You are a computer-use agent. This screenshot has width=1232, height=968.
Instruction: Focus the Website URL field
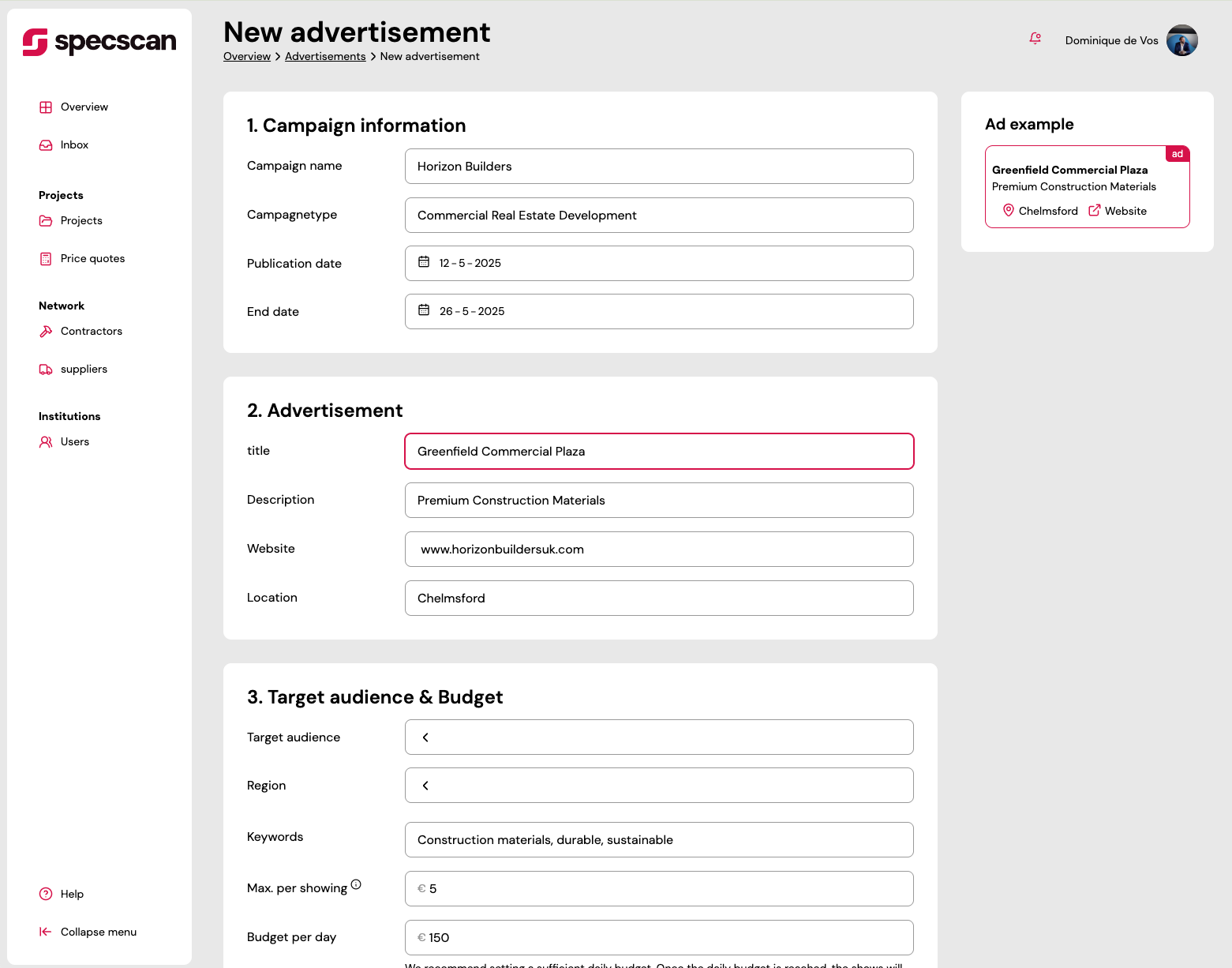(x=659, y=549)
